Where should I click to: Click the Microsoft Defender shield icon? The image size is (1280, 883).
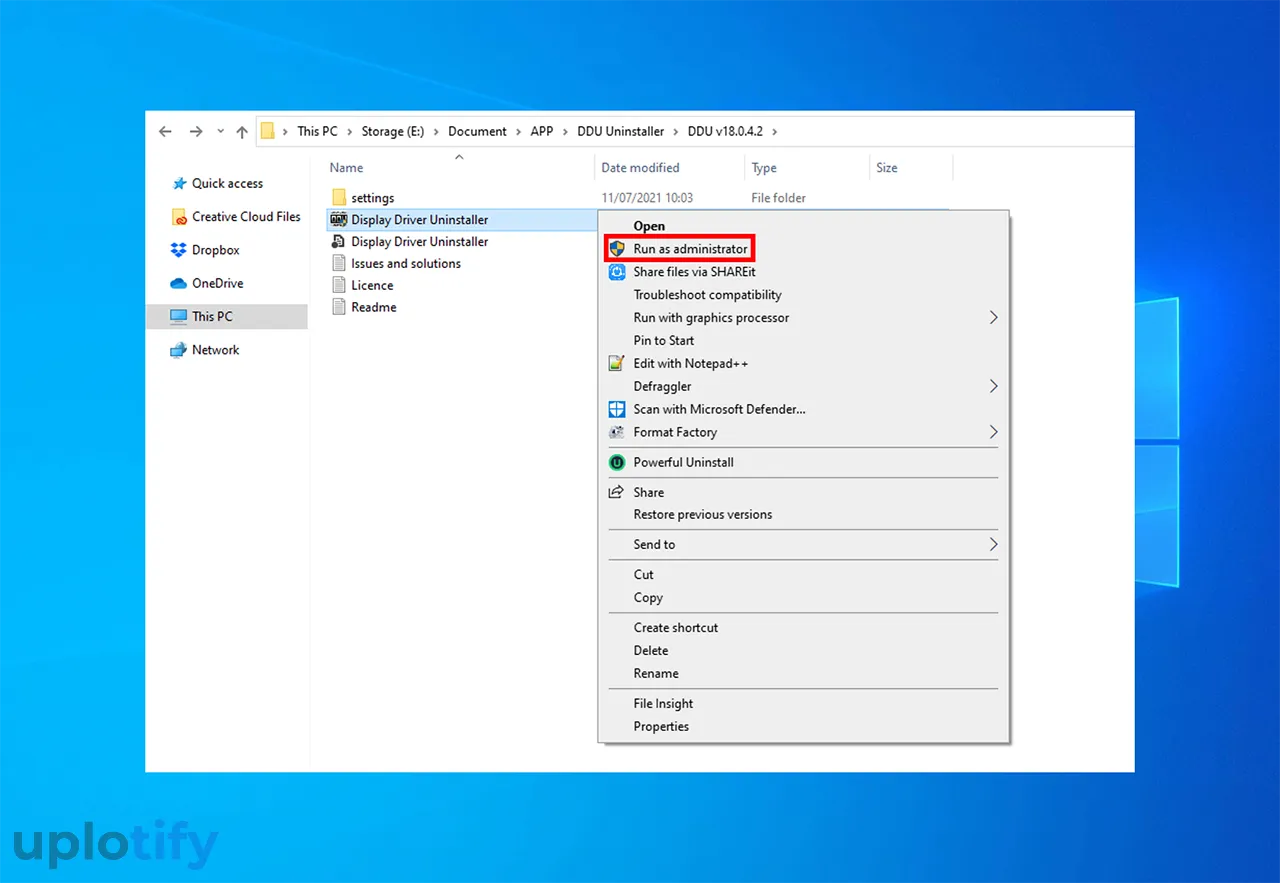[x=617, y=409]
